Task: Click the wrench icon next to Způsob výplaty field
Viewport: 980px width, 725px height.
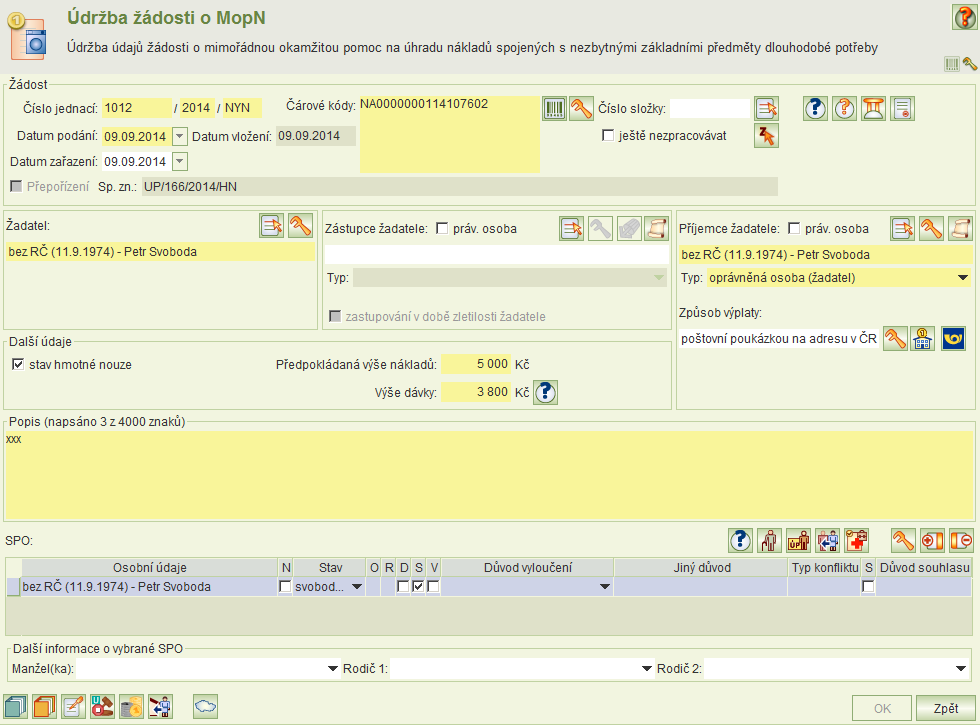Action: coord(895,339)
